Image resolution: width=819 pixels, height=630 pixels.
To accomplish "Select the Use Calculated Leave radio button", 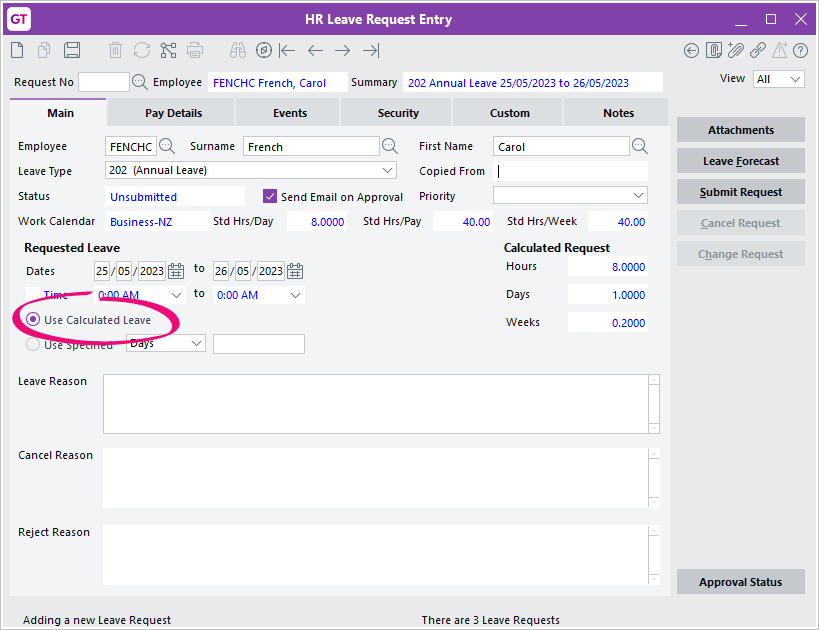I will tap(33, 320).
